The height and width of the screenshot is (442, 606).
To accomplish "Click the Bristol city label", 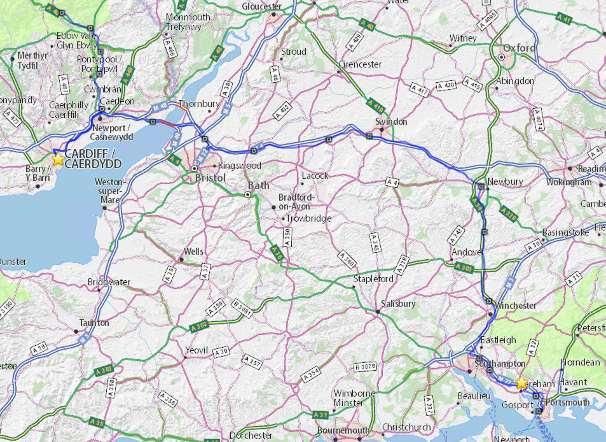I will coord(211,178).
